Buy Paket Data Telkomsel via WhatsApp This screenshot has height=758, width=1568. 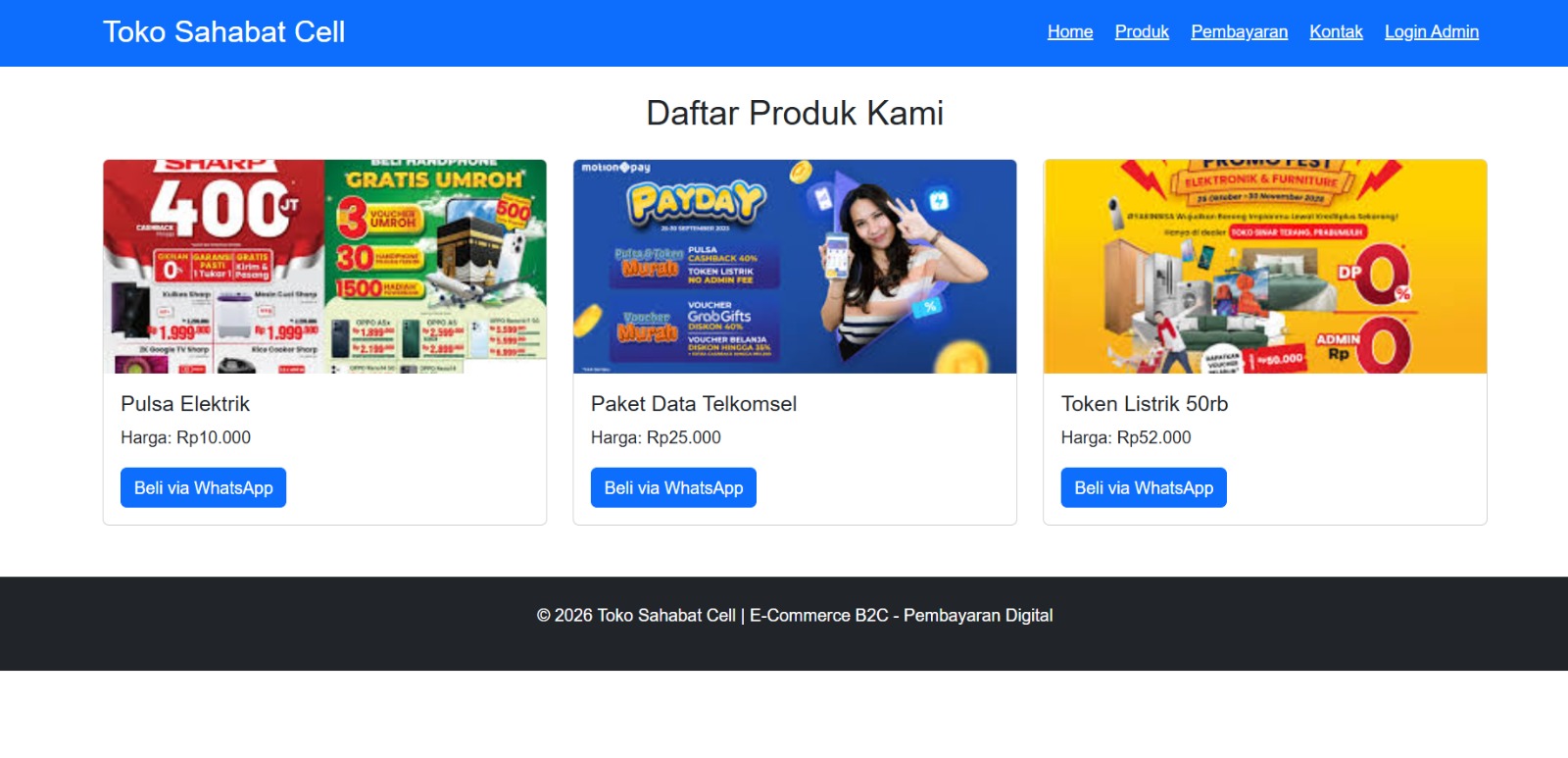click(673, 487)
